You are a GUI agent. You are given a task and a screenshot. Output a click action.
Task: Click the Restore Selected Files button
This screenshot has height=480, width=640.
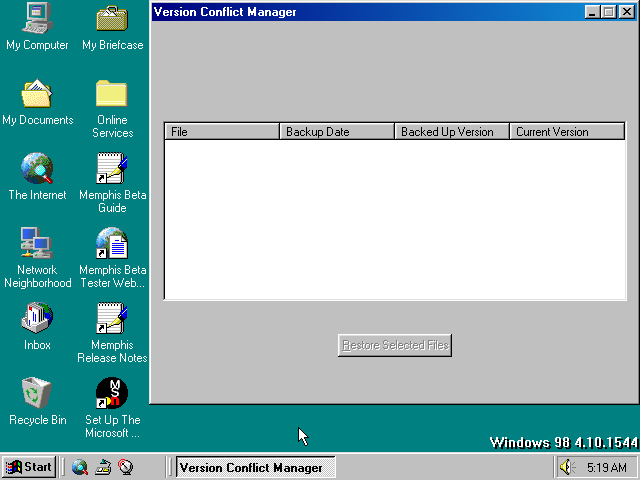(x=395, y=345)
